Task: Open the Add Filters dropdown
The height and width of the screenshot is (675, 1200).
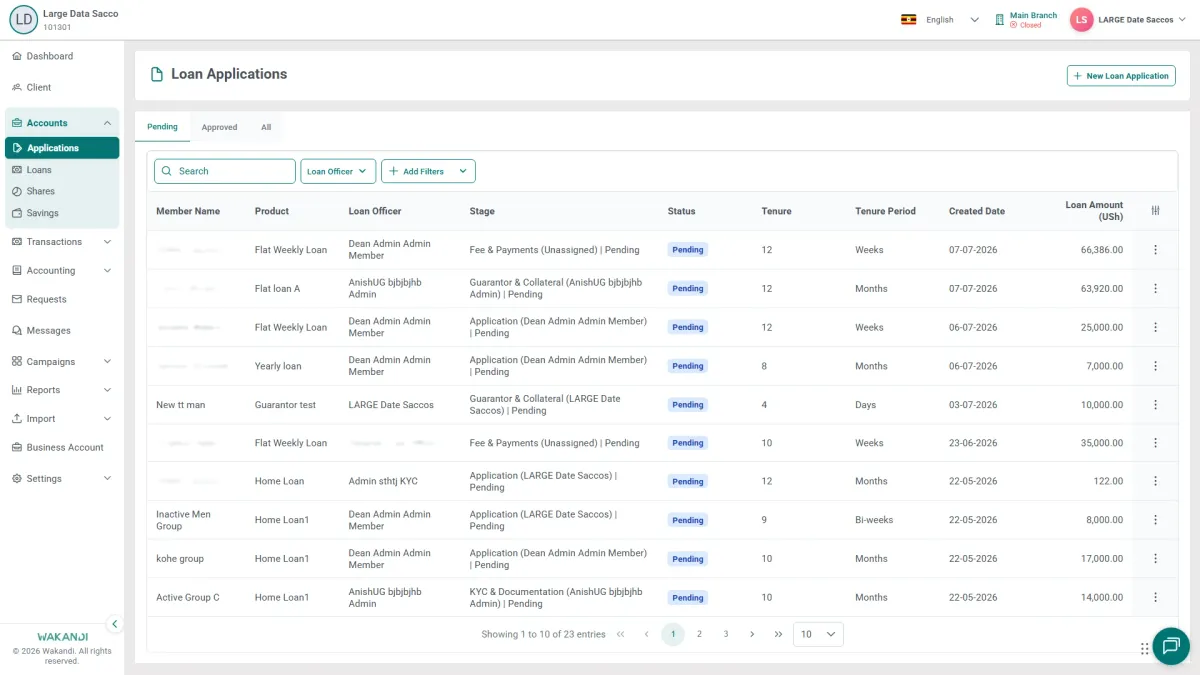Action: point(428,171)
